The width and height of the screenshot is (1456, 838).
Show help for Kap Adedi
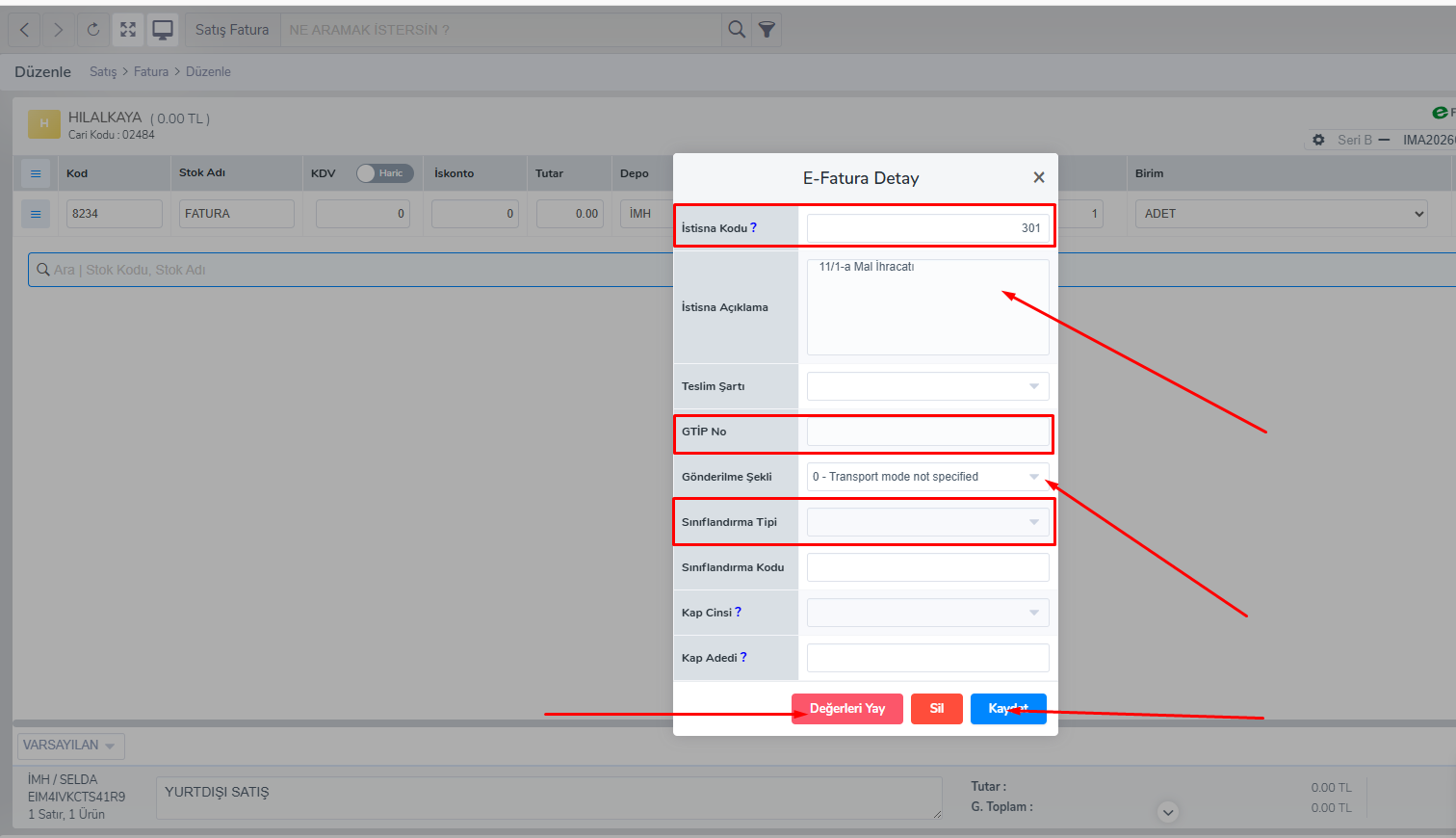point(743,657)
